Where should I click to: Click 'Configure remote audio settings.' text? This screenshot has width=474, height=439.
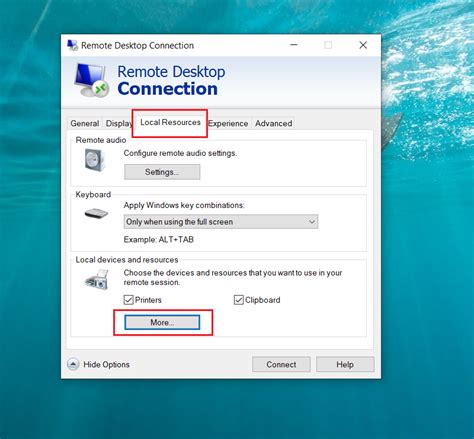click(180, 153)
